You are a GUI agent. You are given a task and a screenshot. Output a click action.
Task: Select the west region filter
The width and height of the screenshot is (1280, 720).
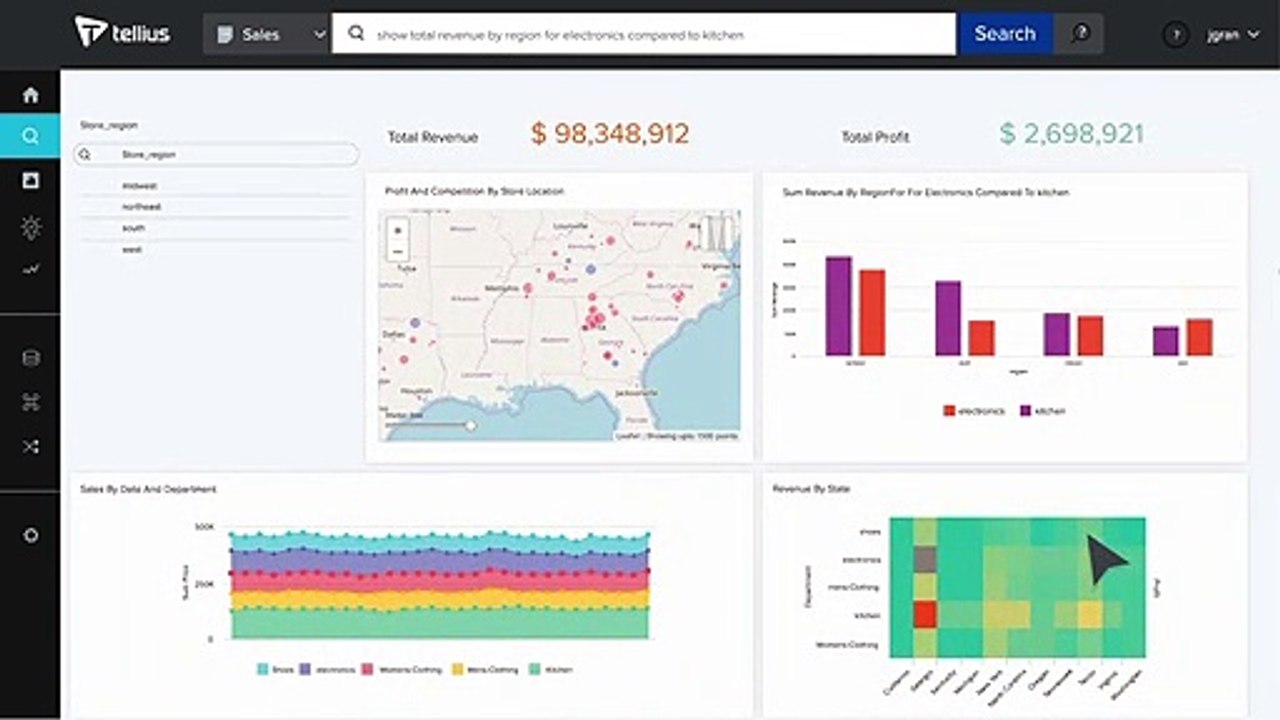(x=131, y=249)
